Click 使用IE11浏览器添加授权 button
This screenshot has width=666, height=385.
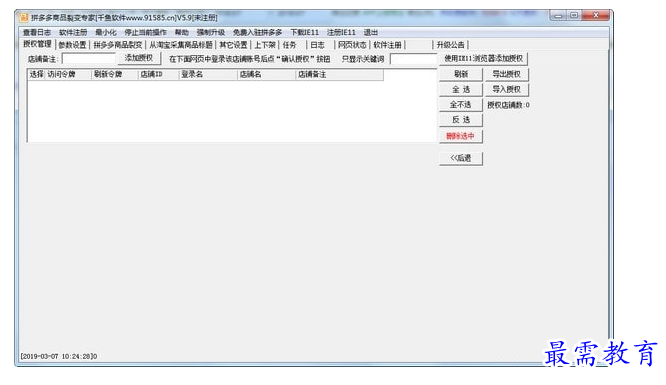483,59
